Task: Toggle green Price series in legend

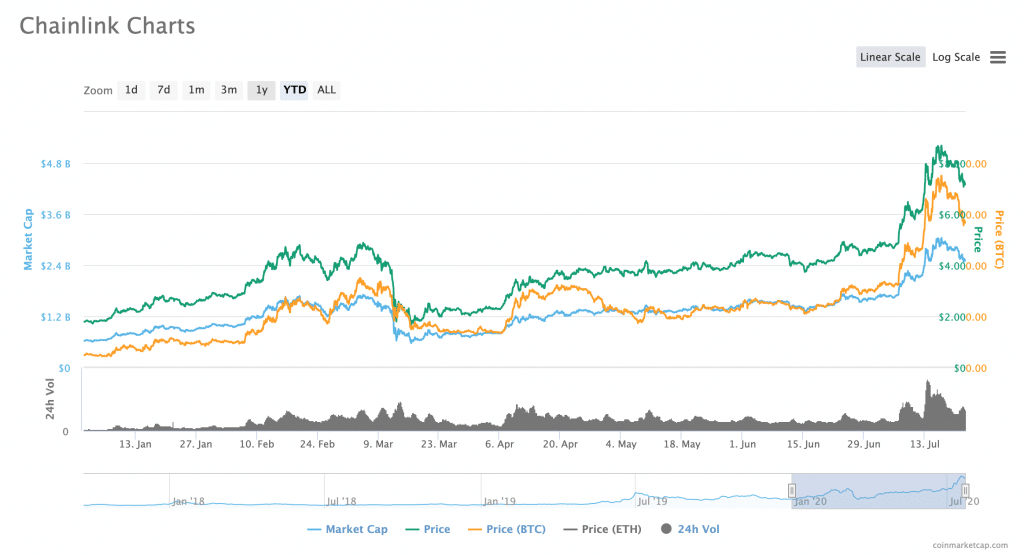Action: 430,529
